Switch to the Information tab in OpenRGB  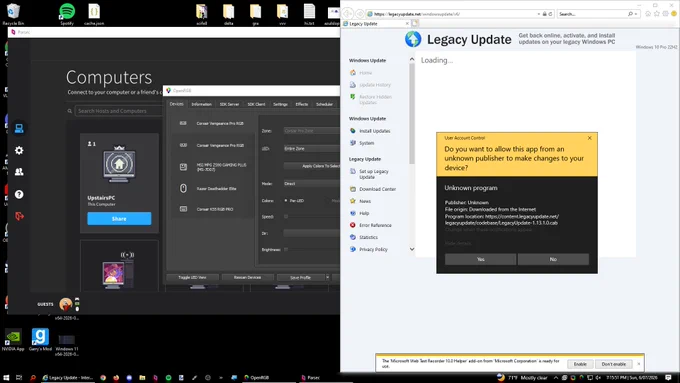tap(202, 104)
